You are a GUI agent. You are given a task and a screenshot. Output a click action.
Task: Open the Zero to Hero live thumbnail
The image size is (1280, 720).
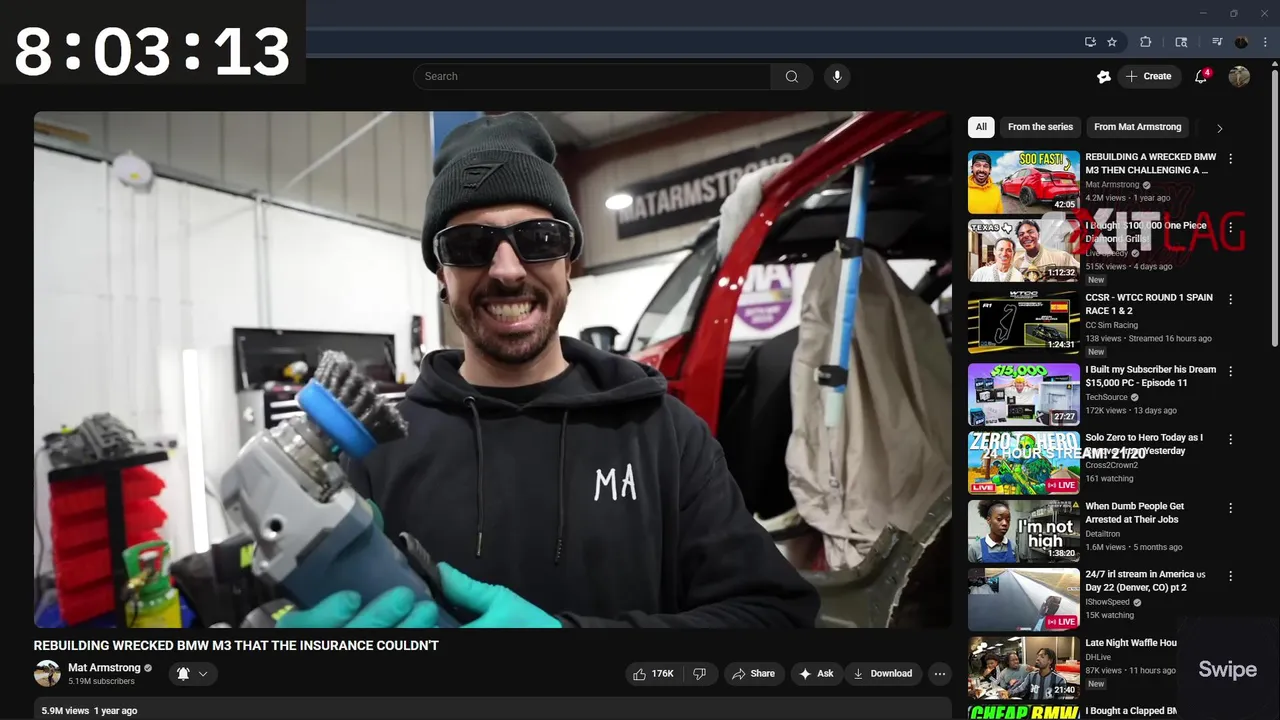tap(1023, 463)
